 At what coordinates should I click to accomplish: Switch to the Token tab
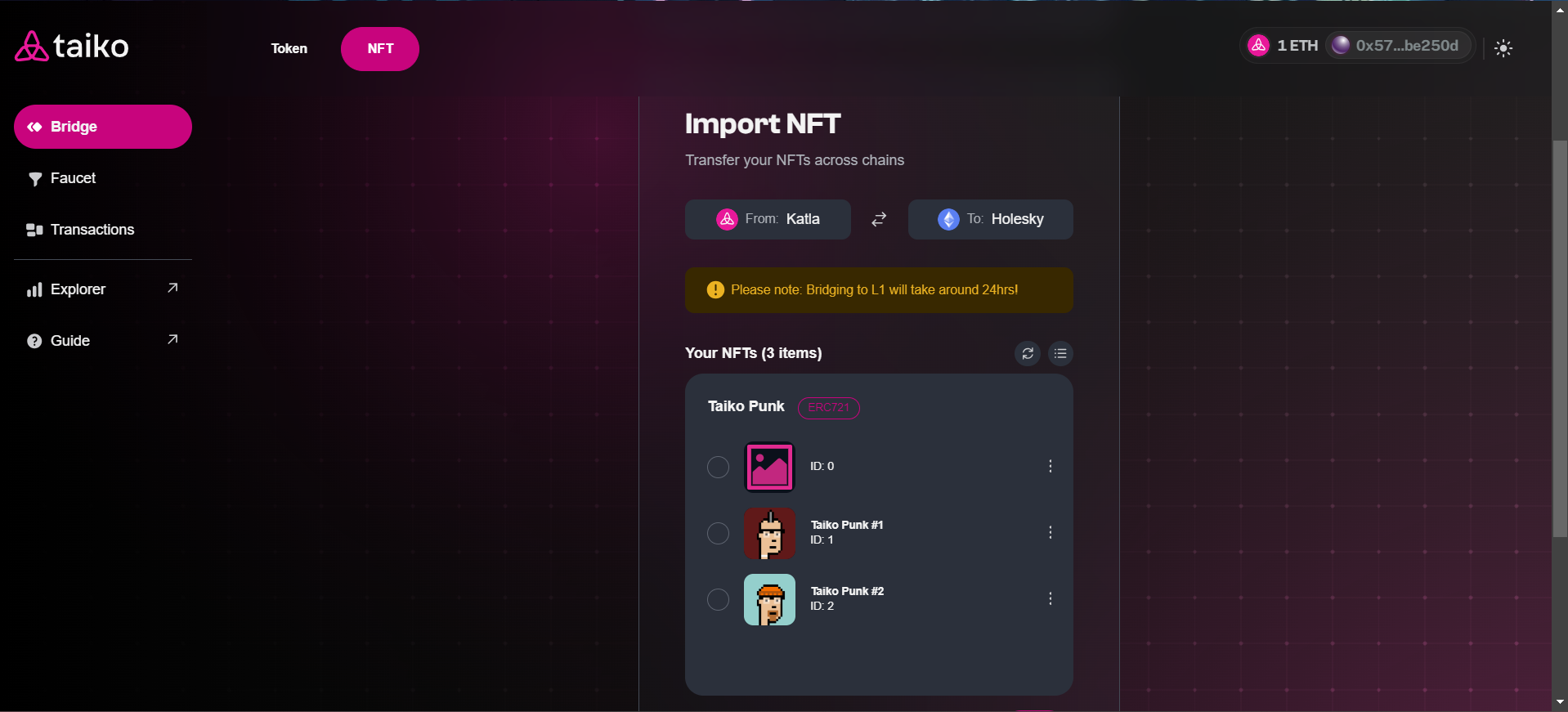point(289,49)
